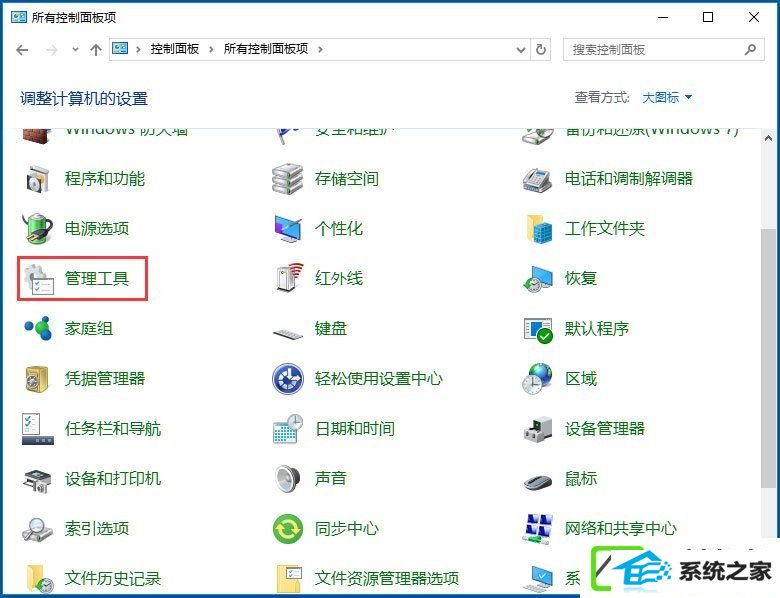Click the 个性化 monitor icon
The image size is (780, 598).
288,229
